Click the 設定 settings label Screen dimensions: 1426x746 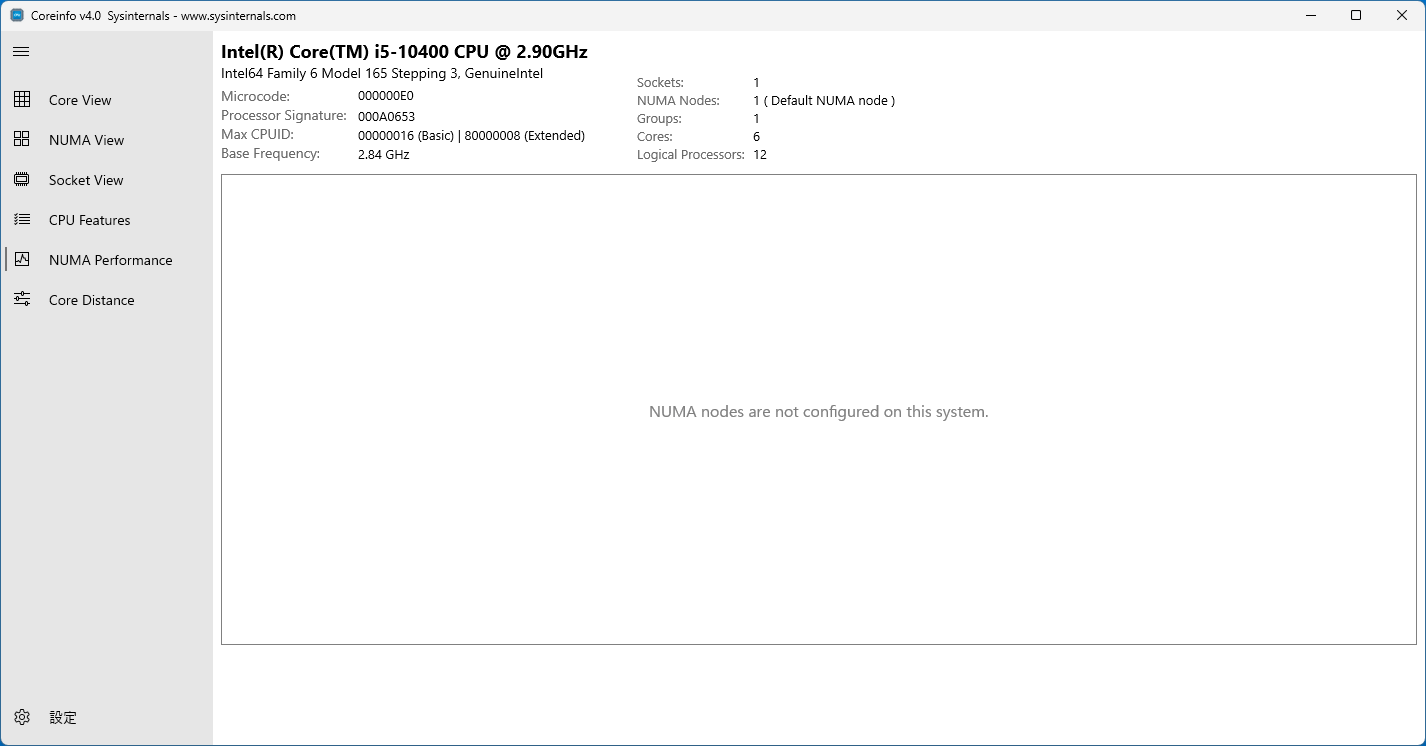[63, 717]
